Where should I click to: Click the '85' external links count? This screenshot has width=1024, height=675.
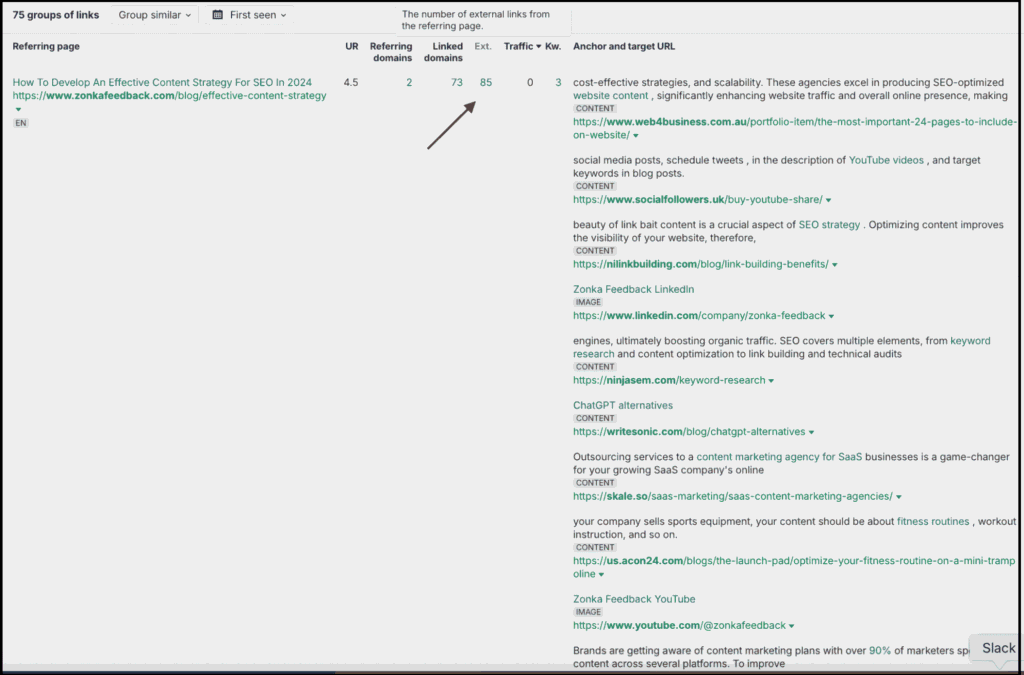pyautogui.click(x=485, y=82)
